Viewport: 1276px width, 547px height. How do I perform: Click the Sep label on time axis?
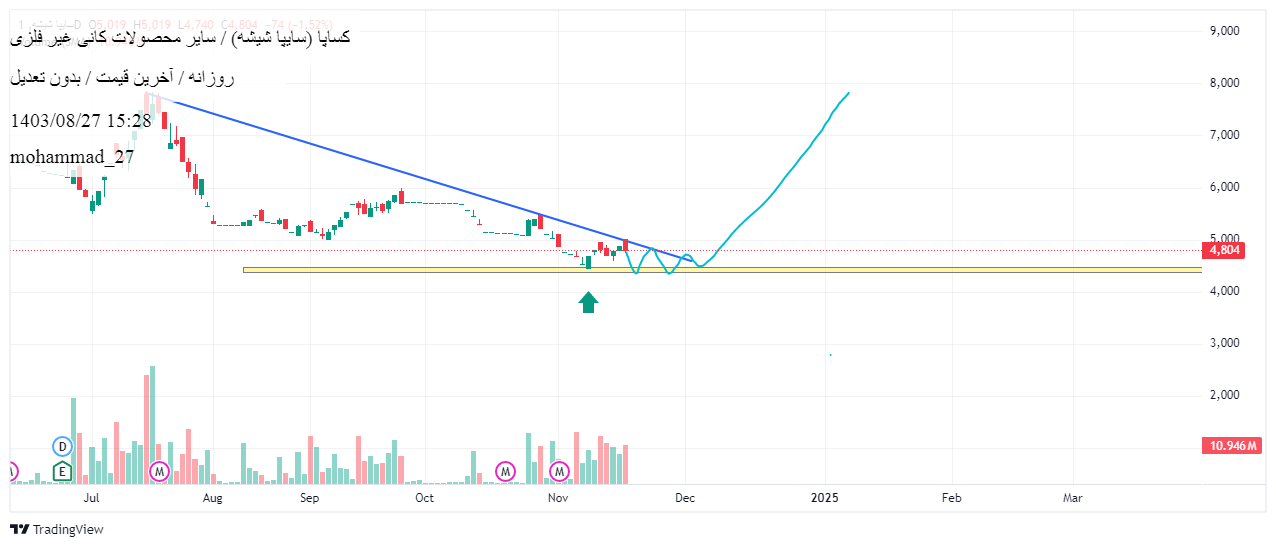309,497
